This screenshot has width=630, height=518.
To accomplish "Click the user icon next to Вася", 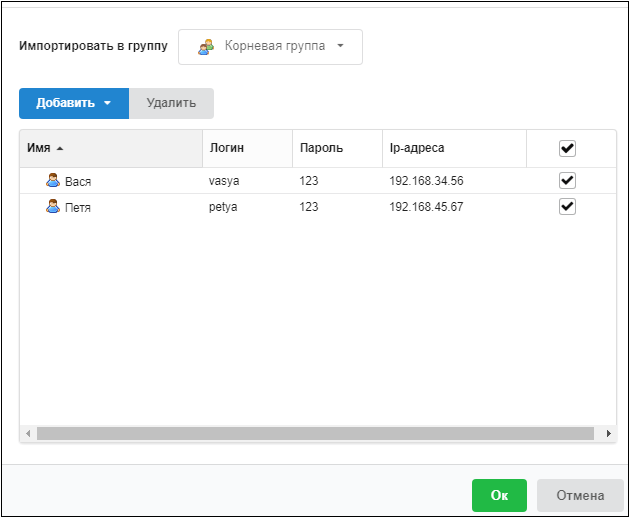I will pyautogui.click(x=53, y=180).
